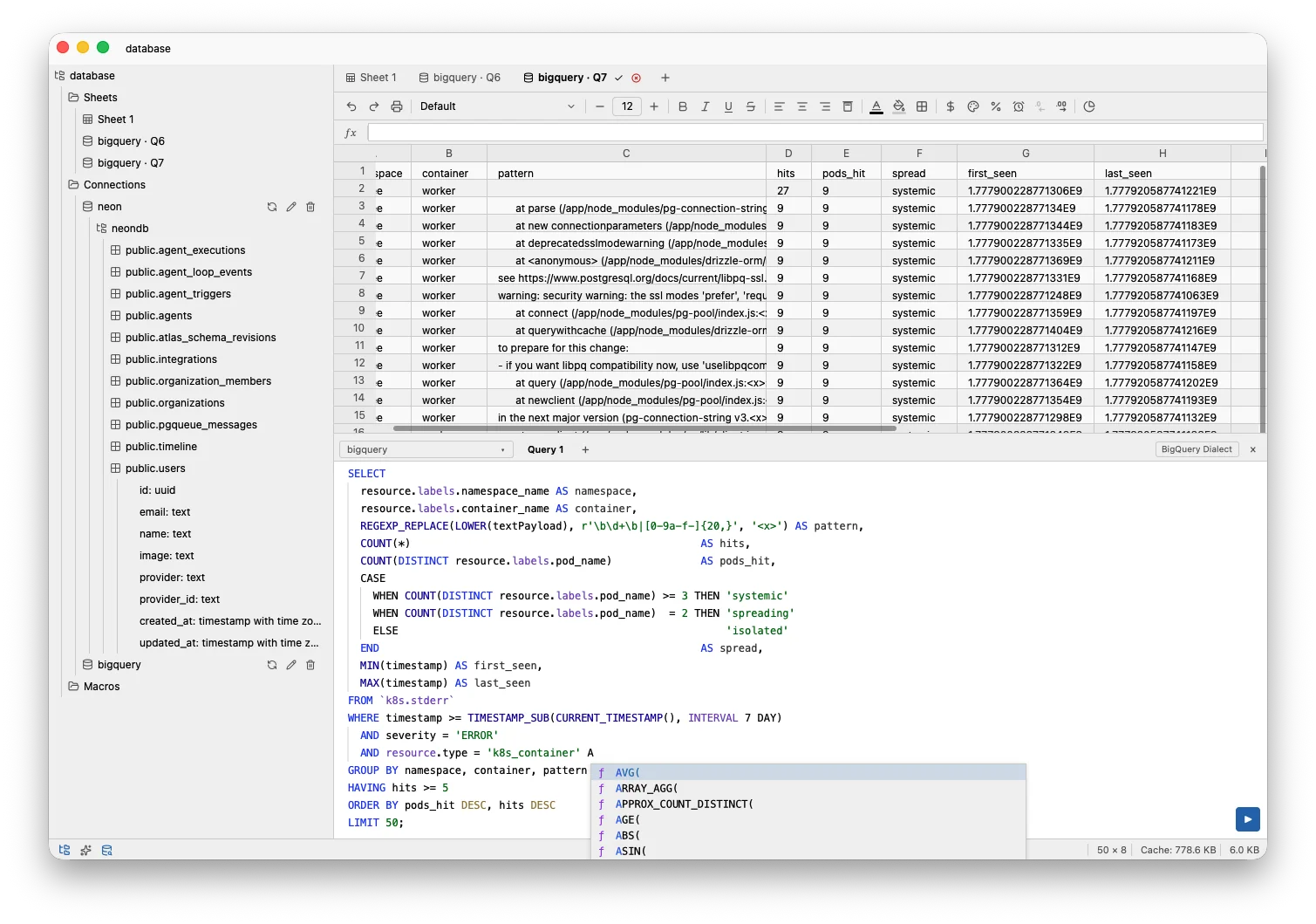The image size is (1316, 924).
Task: Expand the public.agent_executions table
Action: point(177,250)
